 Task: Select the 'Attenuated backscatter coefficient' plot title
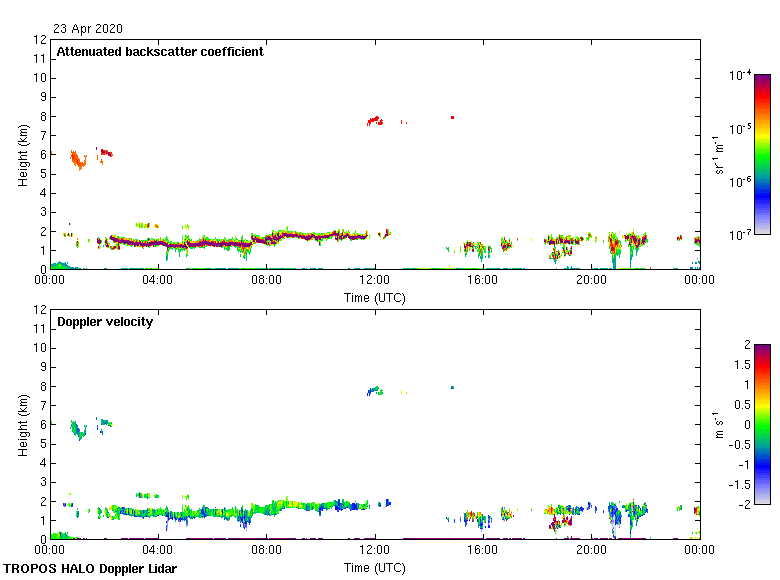tap(160, 52)
